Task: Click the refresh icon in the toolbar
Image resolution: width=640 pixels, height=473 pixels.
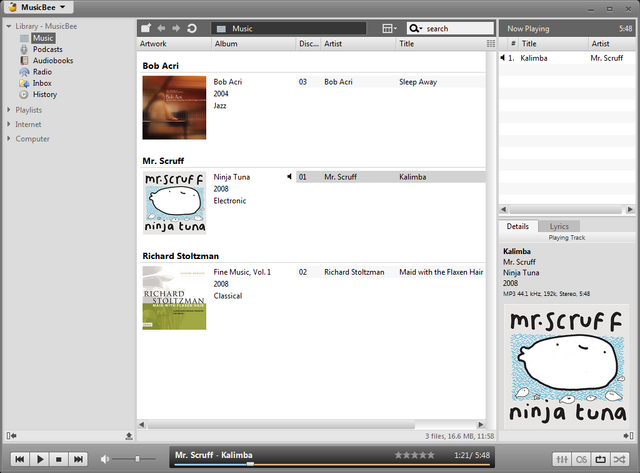Action: pyautogui.click(x=192, y=28)
